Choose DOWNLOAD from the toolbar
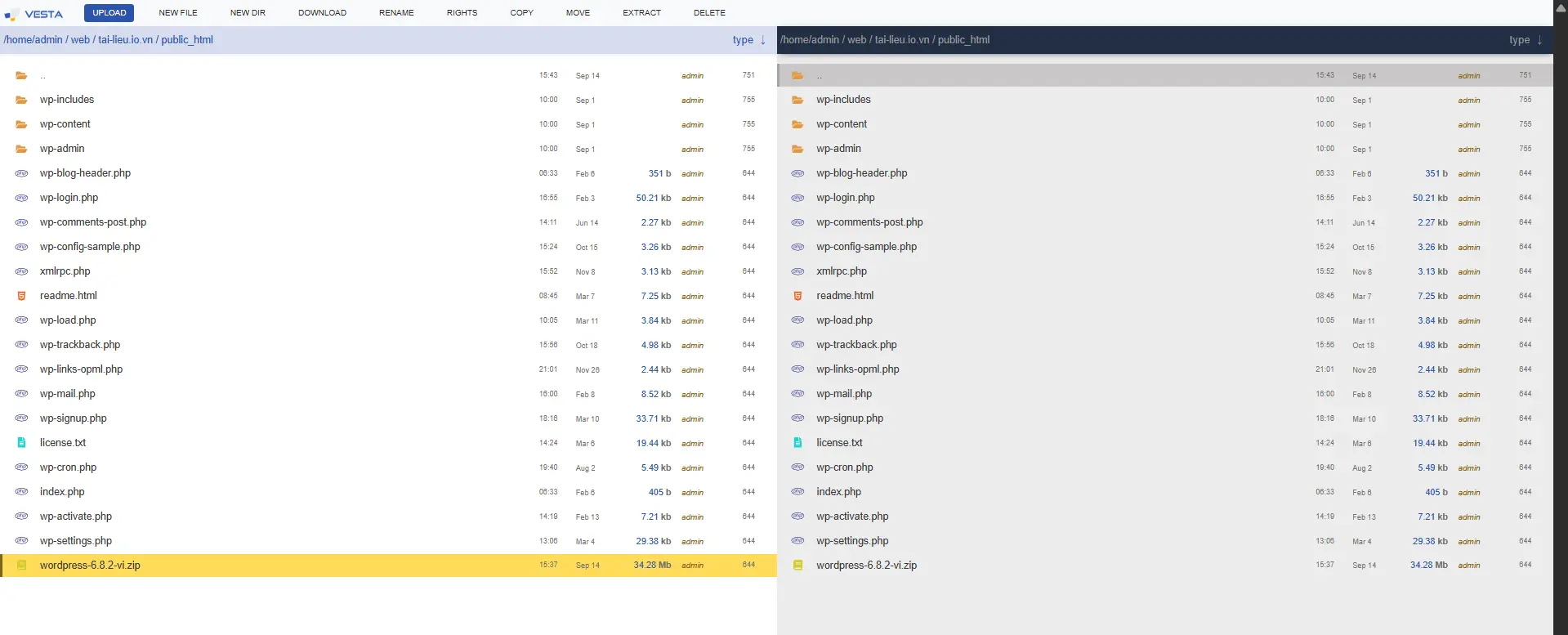The image size is (1568, 635). (322, 13)
